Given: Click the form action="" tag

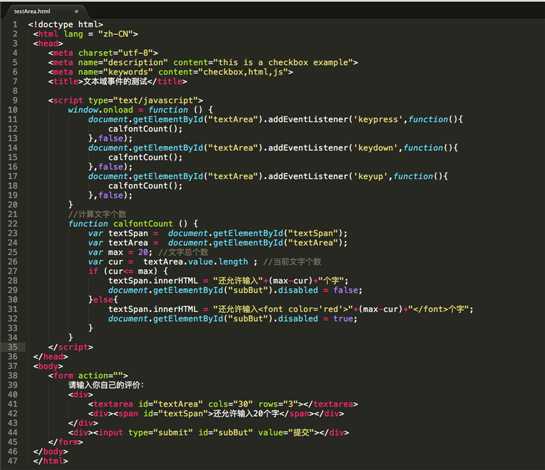Looking at the screenshot, I should tap(88, 375).
